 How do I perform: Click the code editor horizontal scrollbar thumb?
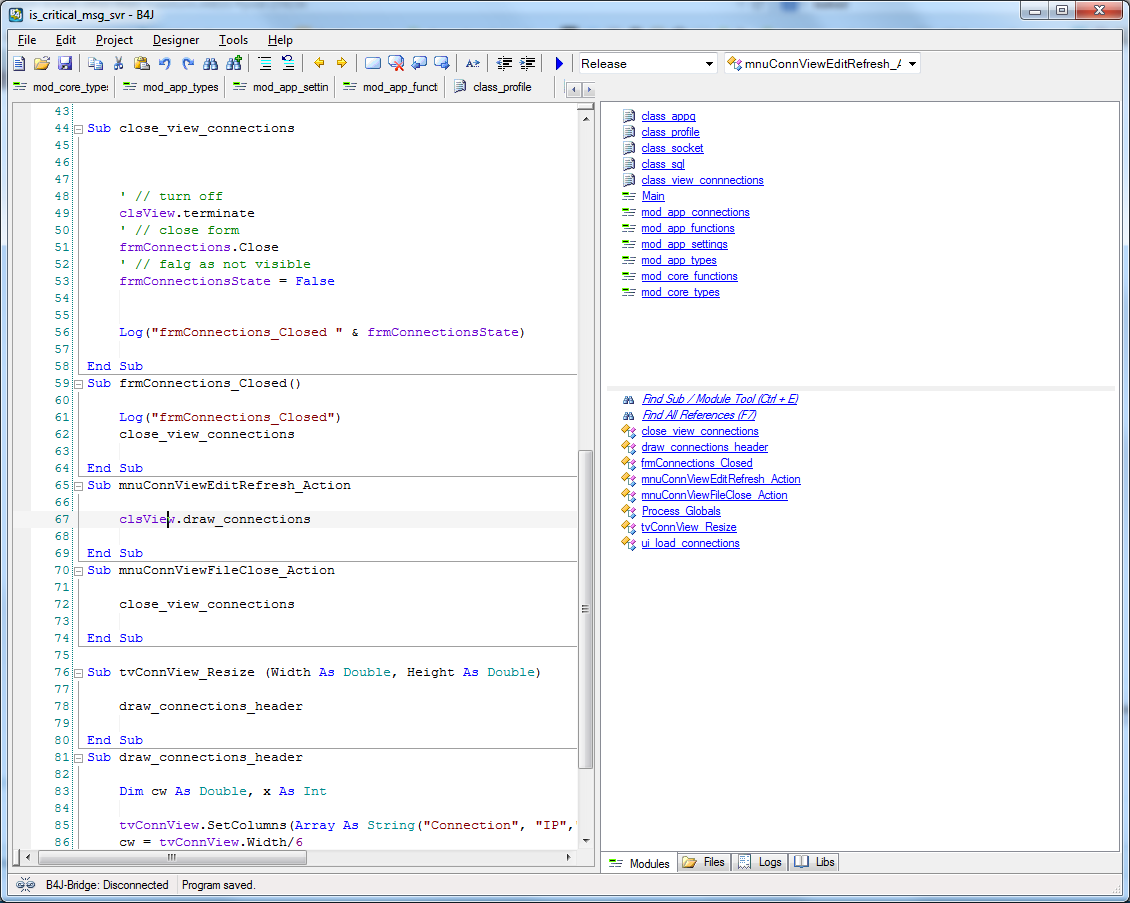(171, 857)
